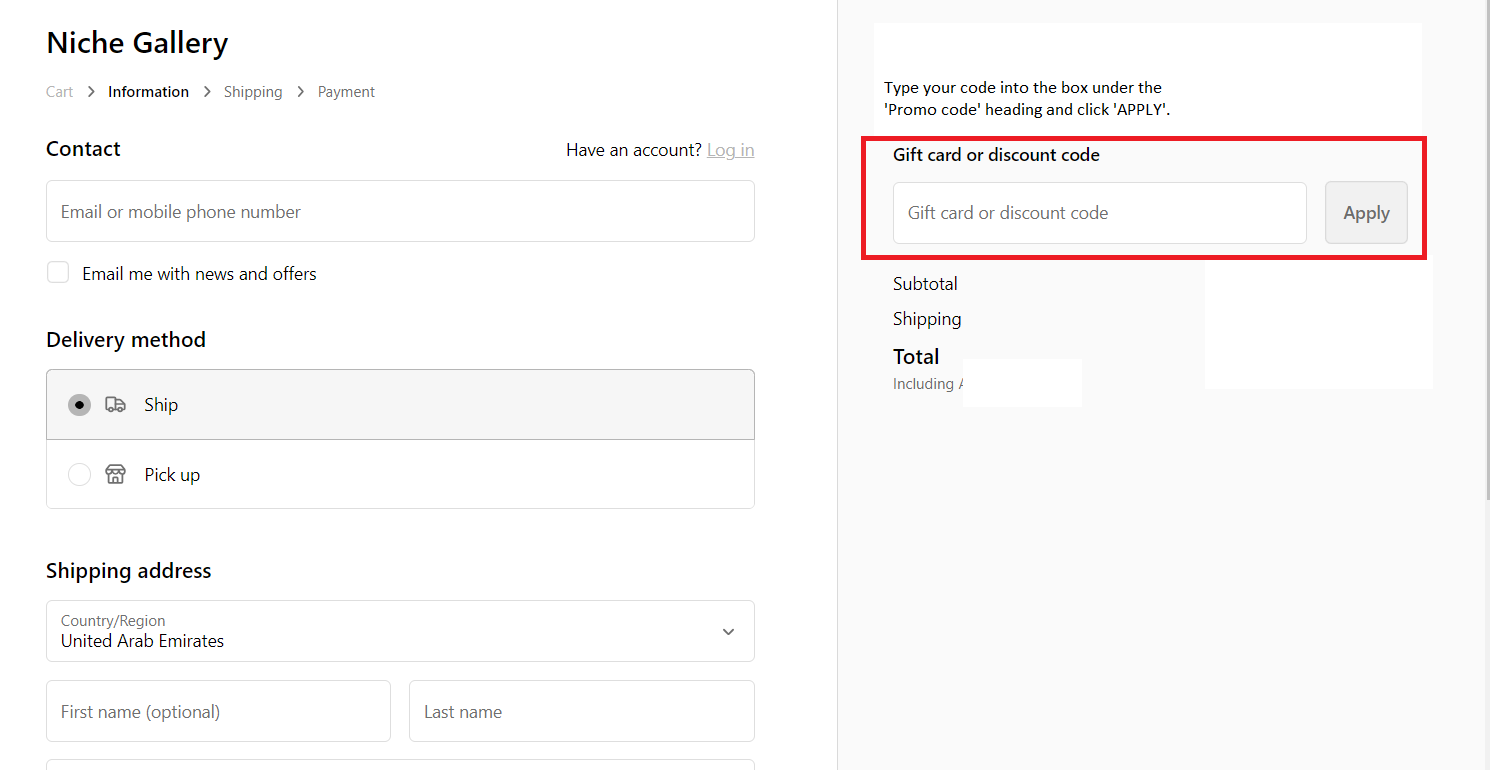Open the Niche Gallery store title
The width and height of the screenshot is (1490, 770).
coord(137,43)
